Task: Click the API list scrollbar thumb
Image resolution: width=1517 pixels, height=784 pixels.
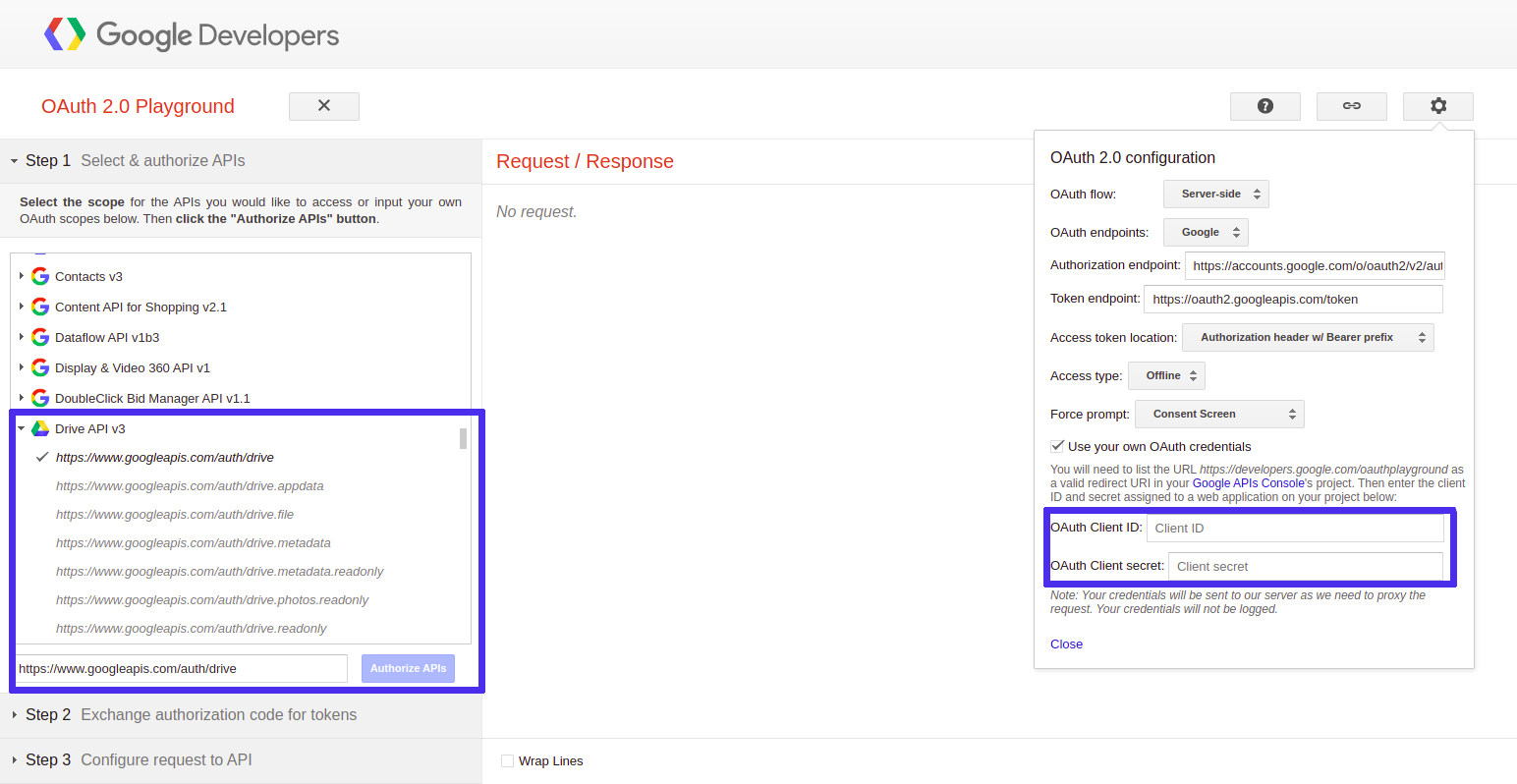Action: [463, 438]
